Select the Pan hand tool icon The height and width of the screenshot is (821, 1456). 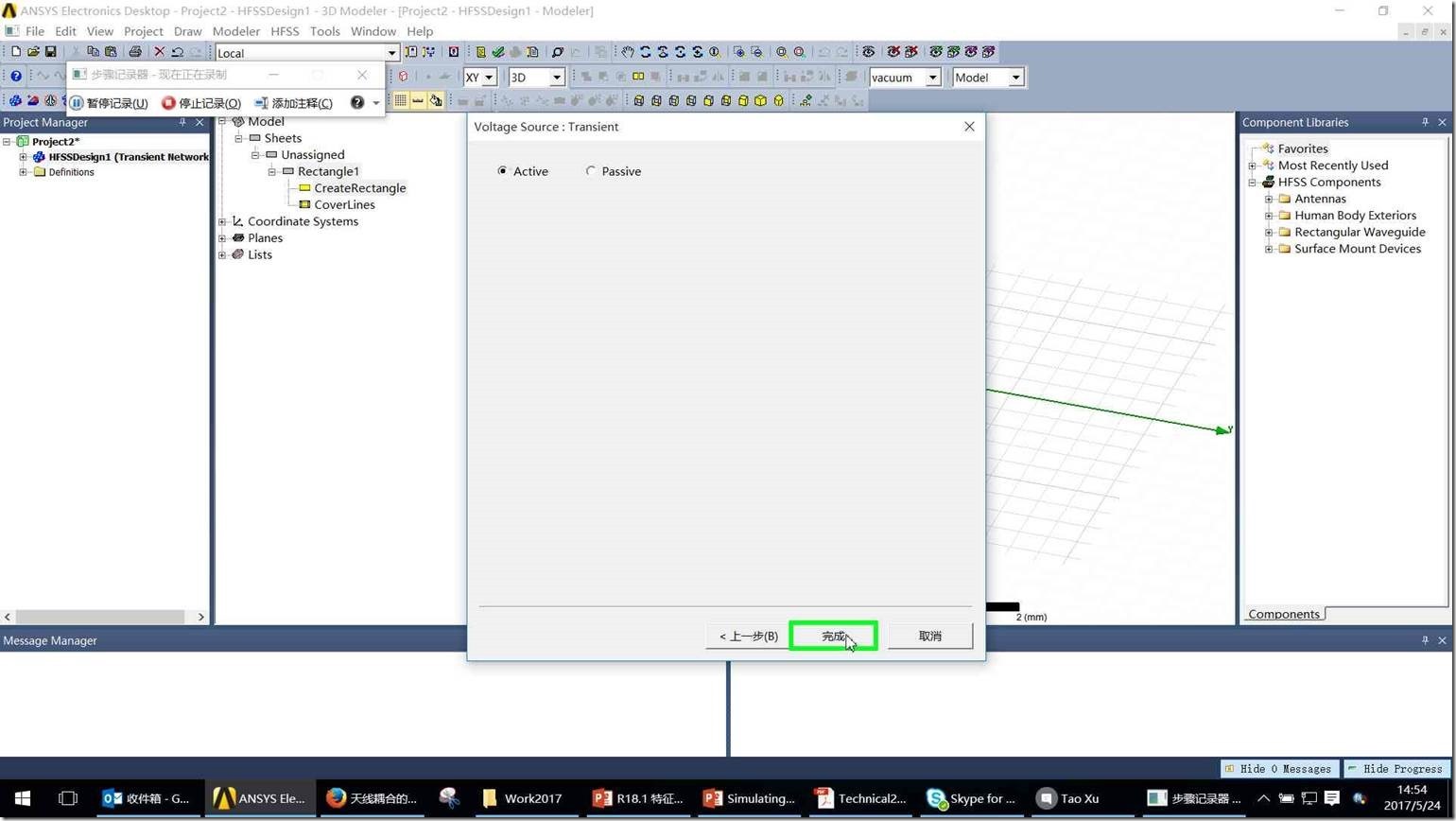click(x=627, y=52)
